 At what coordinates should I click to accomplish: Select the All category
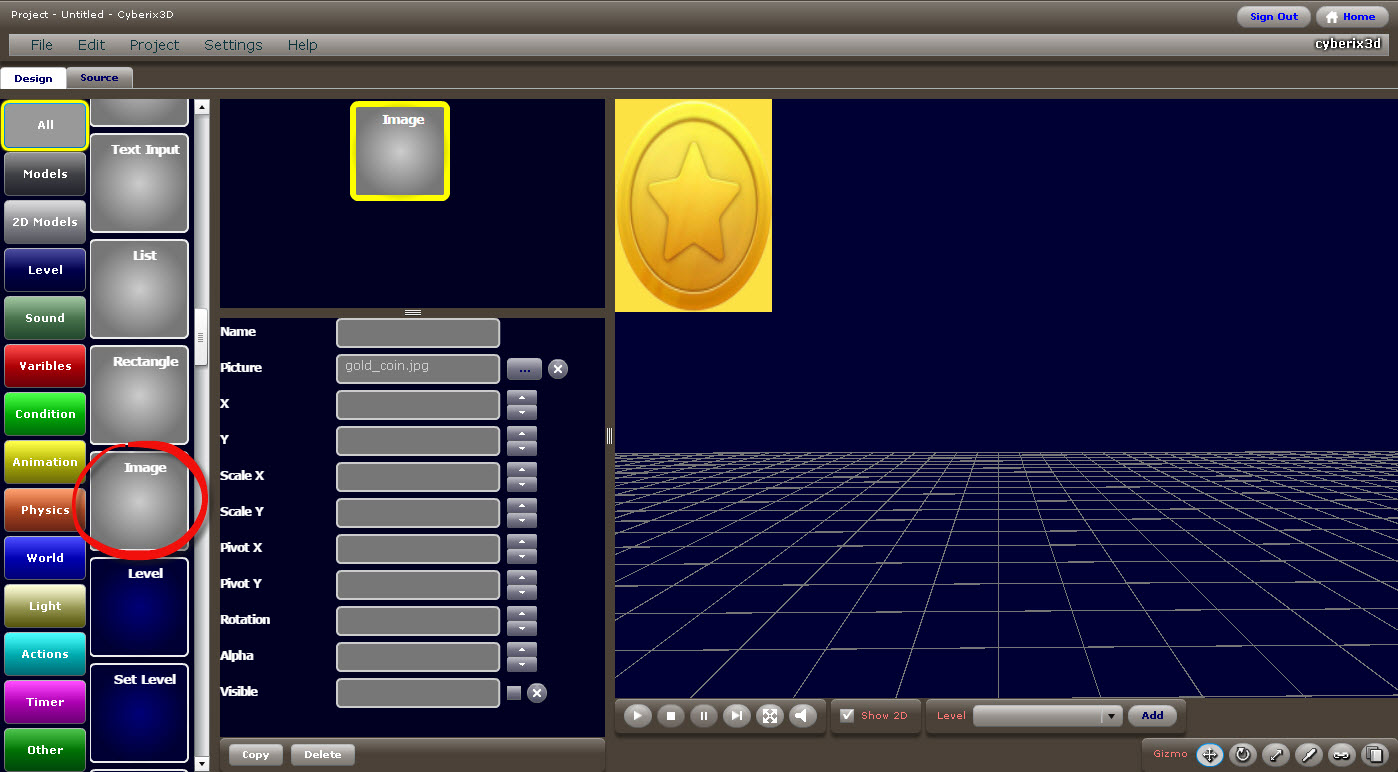coord(45,125)
